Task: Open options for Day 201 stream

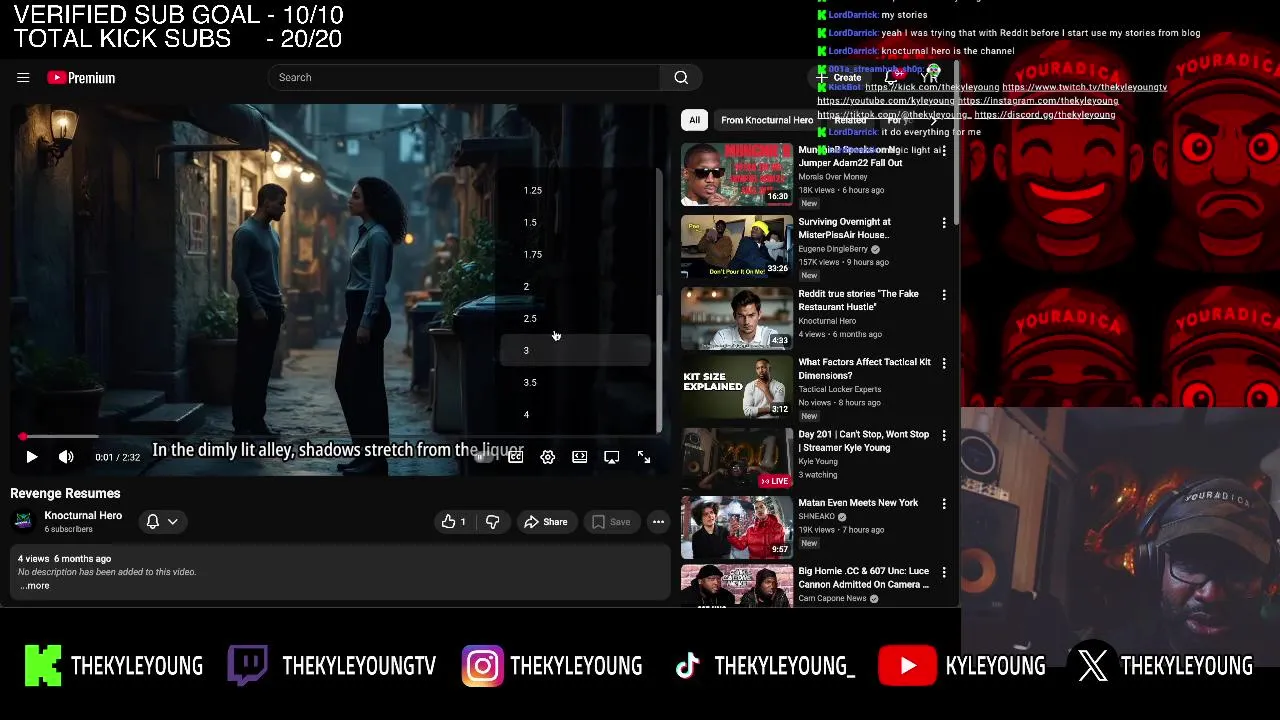Action: [x=944, y=436]
